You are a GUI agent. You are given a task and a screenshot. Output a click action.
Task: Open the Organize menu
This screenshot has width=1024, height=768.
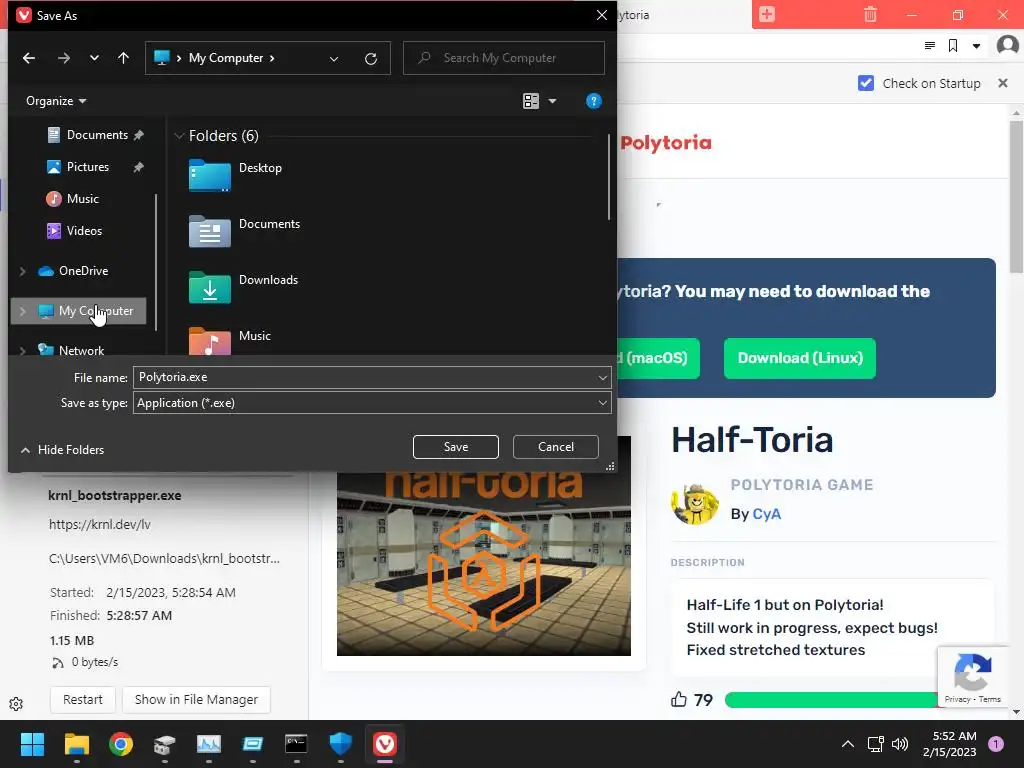pos(56,101)
